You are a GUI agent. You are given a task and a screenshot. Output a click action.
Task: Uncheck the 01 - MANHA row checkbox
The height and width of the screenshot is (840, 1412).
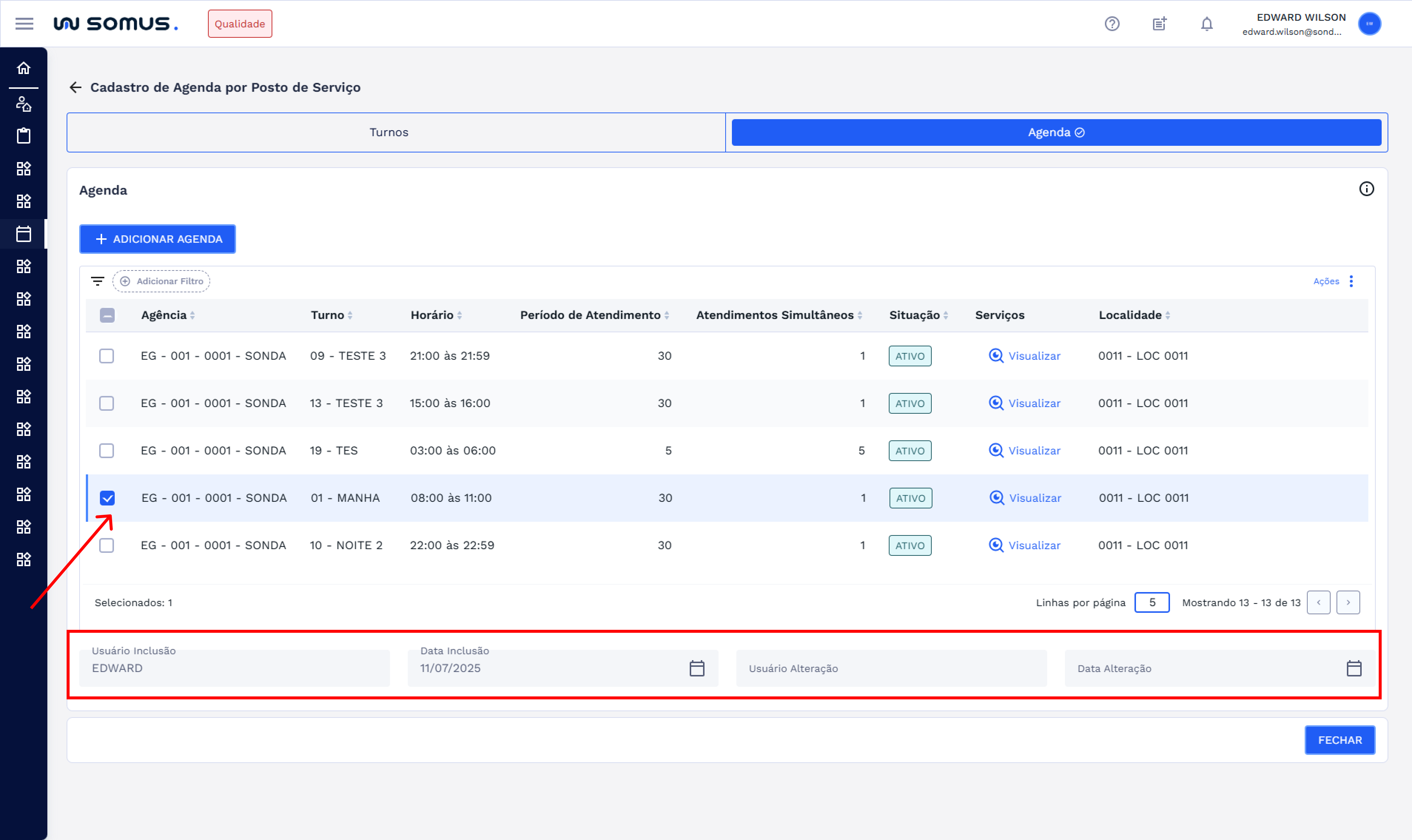tap(107, 498)
